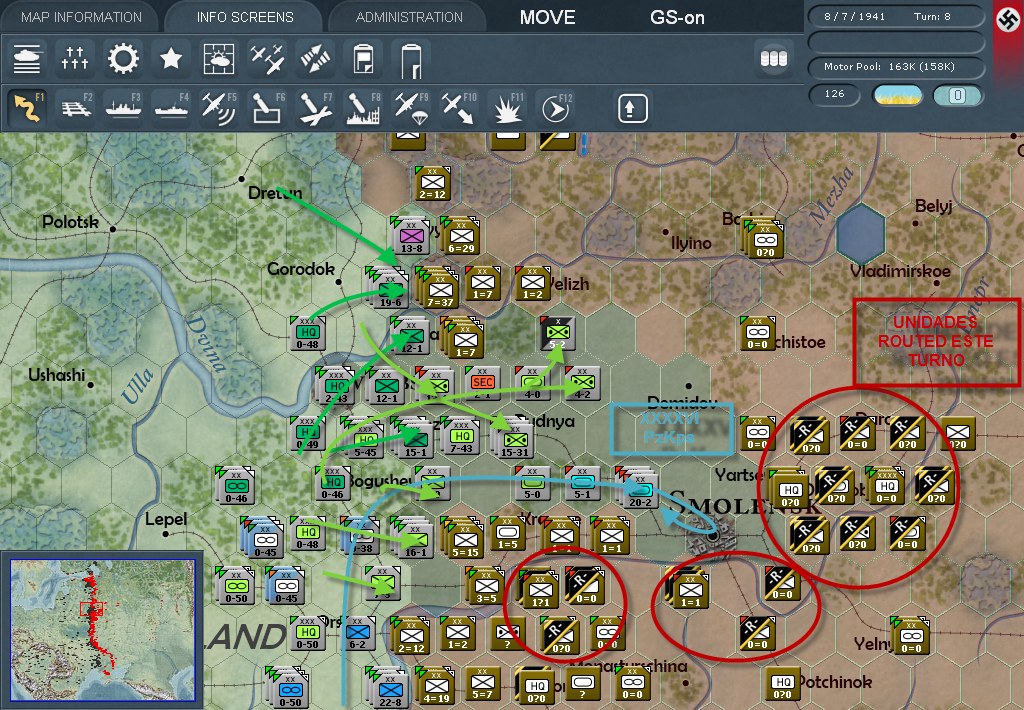Click the Smolensk city hex
This screenshot has height=710, width=1024.
tap(714, 538)
